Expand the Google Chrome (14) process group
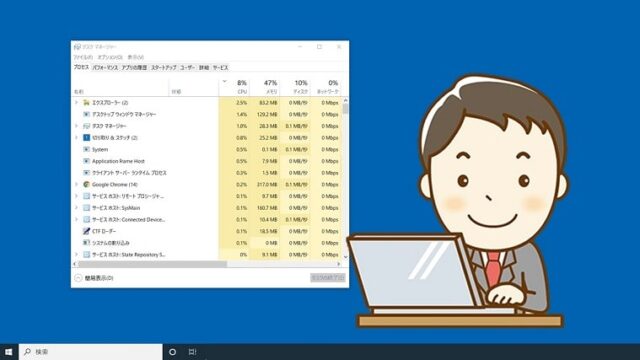 76,184
